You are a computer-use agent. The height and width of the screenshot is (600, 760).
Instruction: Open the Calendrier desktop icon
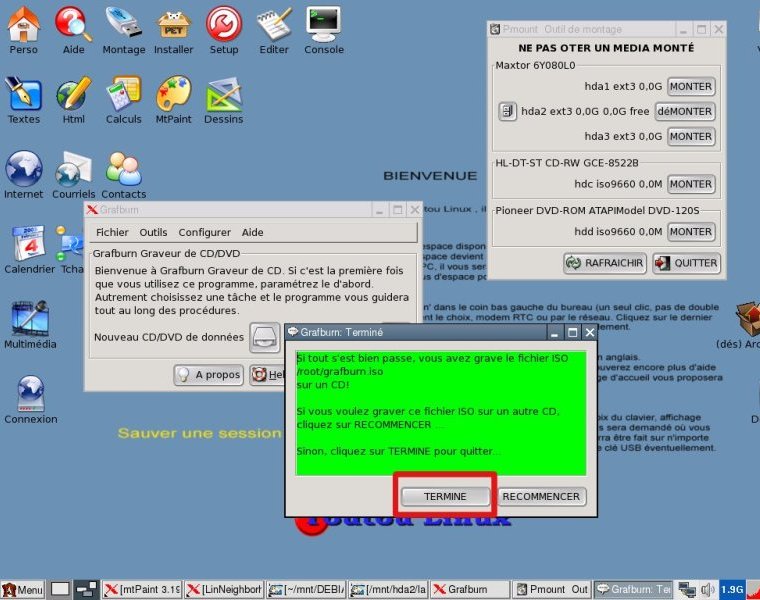[29, 244]
